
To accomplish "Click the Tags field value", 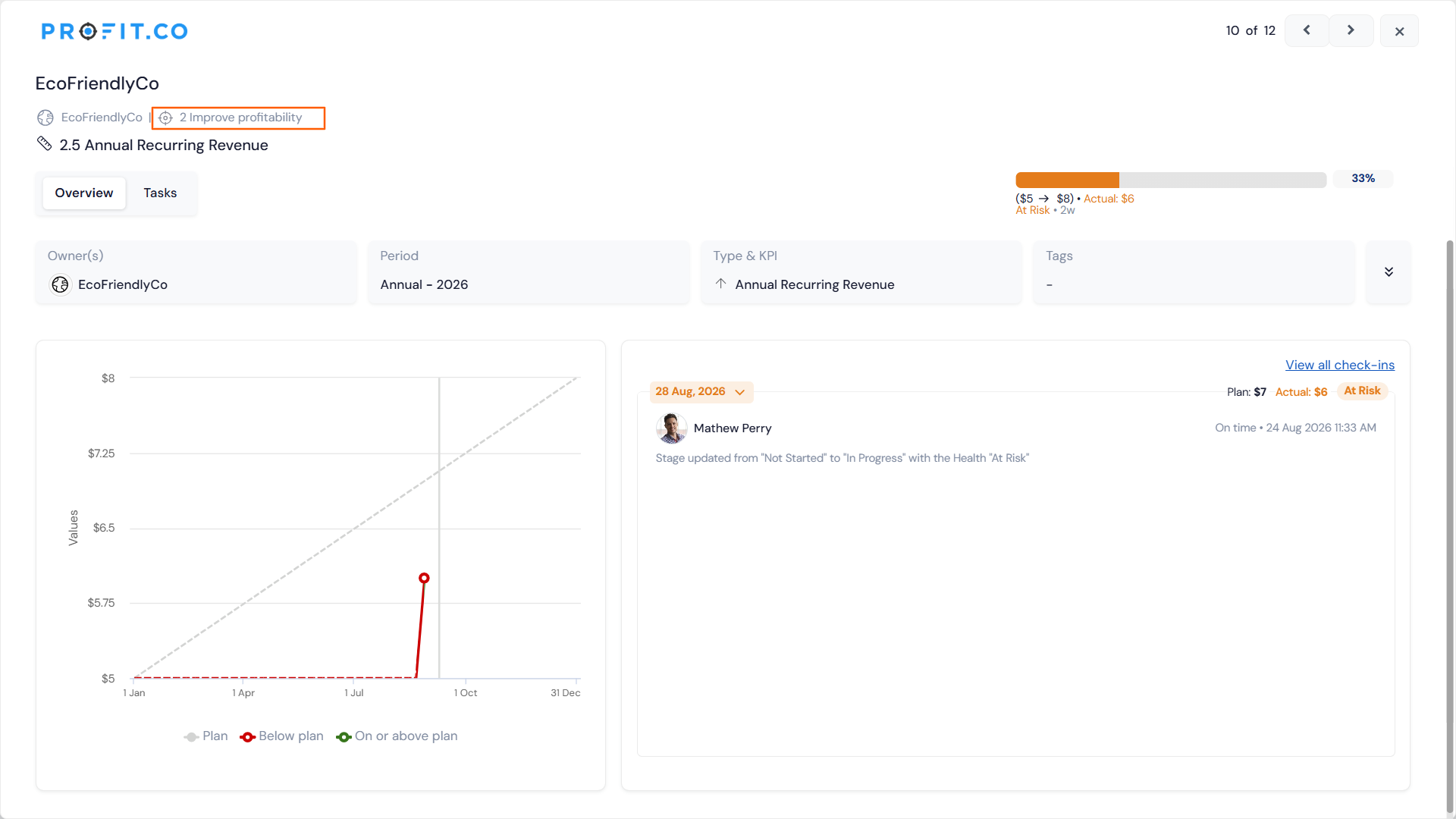I will click(x=1050, y=285).
